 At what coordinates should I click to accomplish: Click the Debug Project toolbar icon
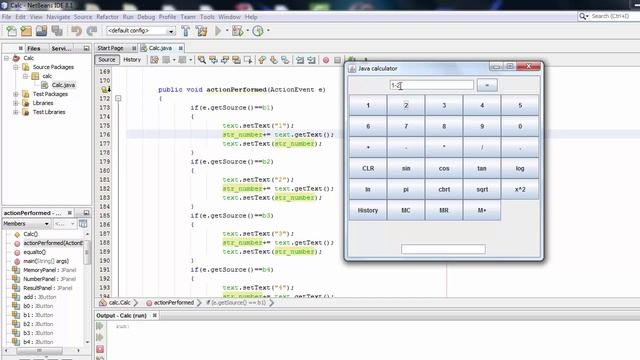237,31
